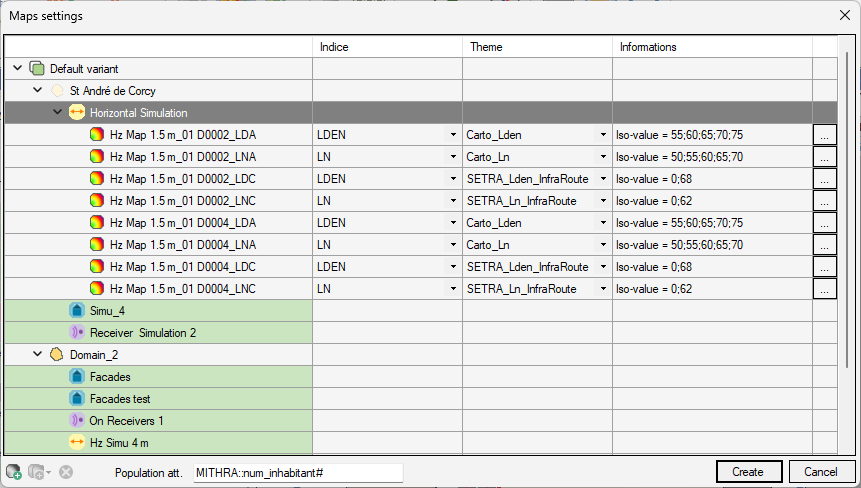
Task: Open Indice dropdown for D0004_LNC
Action: [453, 288]
